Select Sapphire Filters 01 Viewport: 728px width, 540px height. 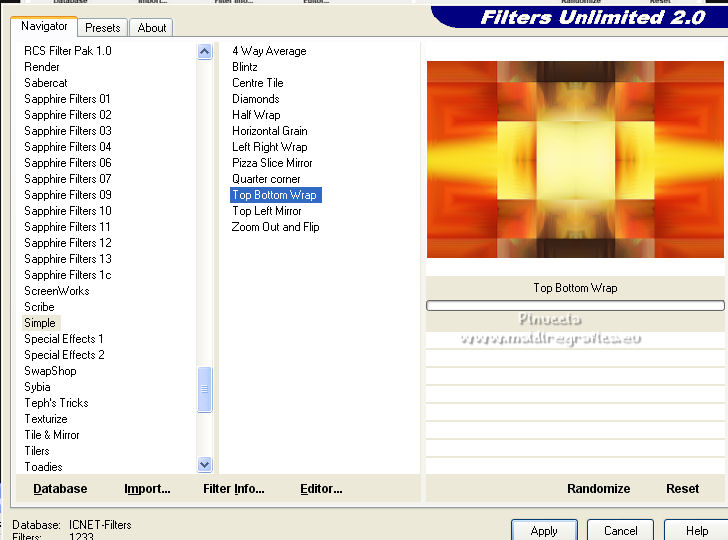click(67, 99)
